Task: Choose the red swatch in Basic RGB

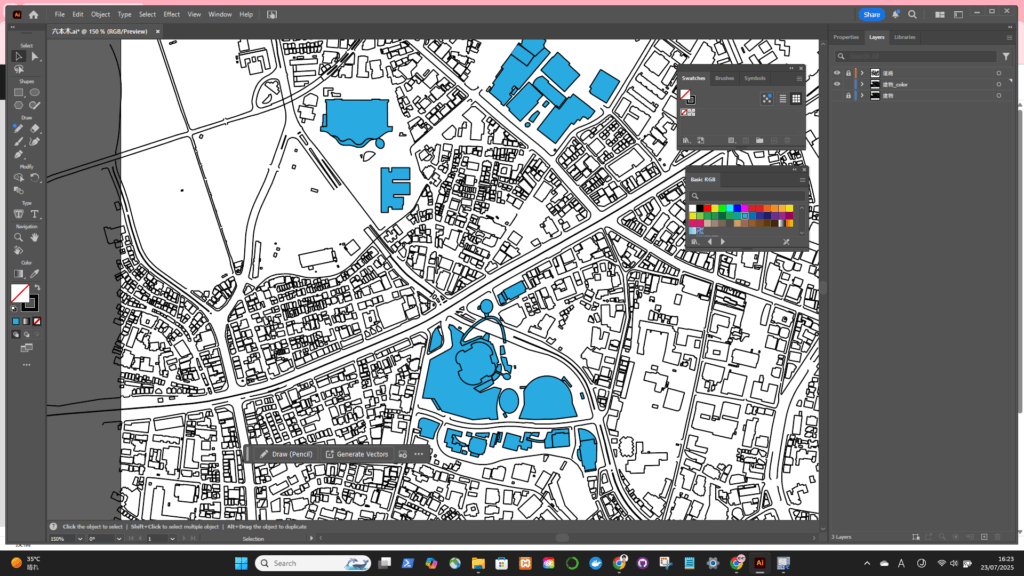Action: coord(709,208)
